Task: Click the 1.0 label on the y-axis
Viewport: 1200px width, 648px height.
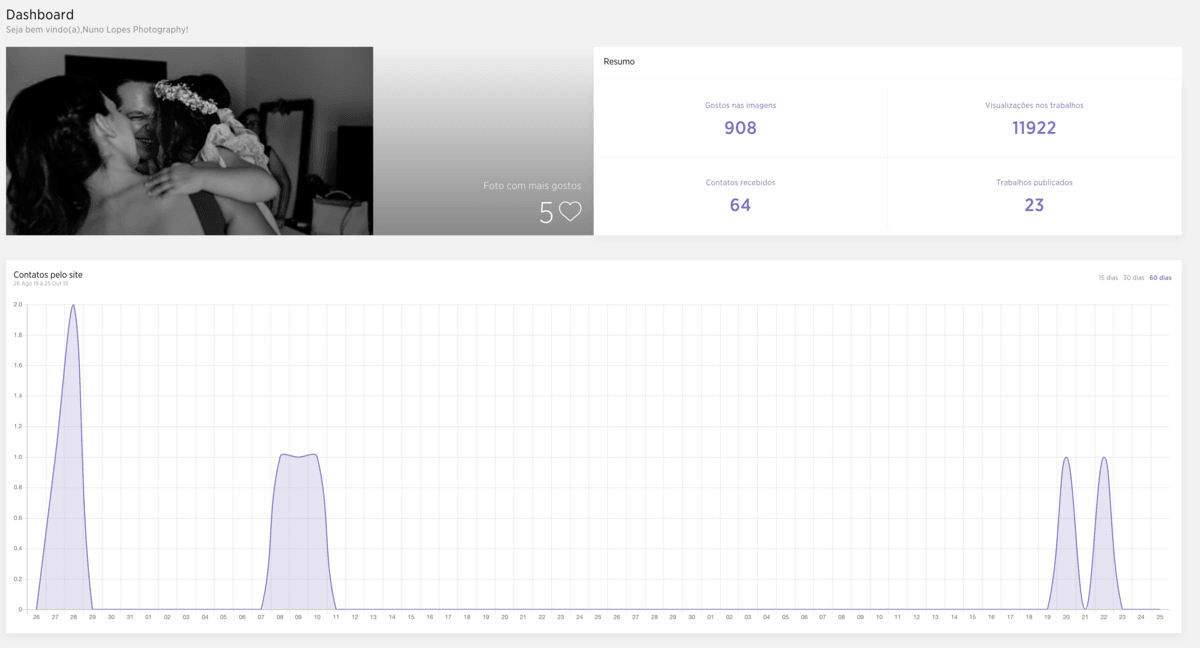Action: pyautogui.click(x=18, y=457)
